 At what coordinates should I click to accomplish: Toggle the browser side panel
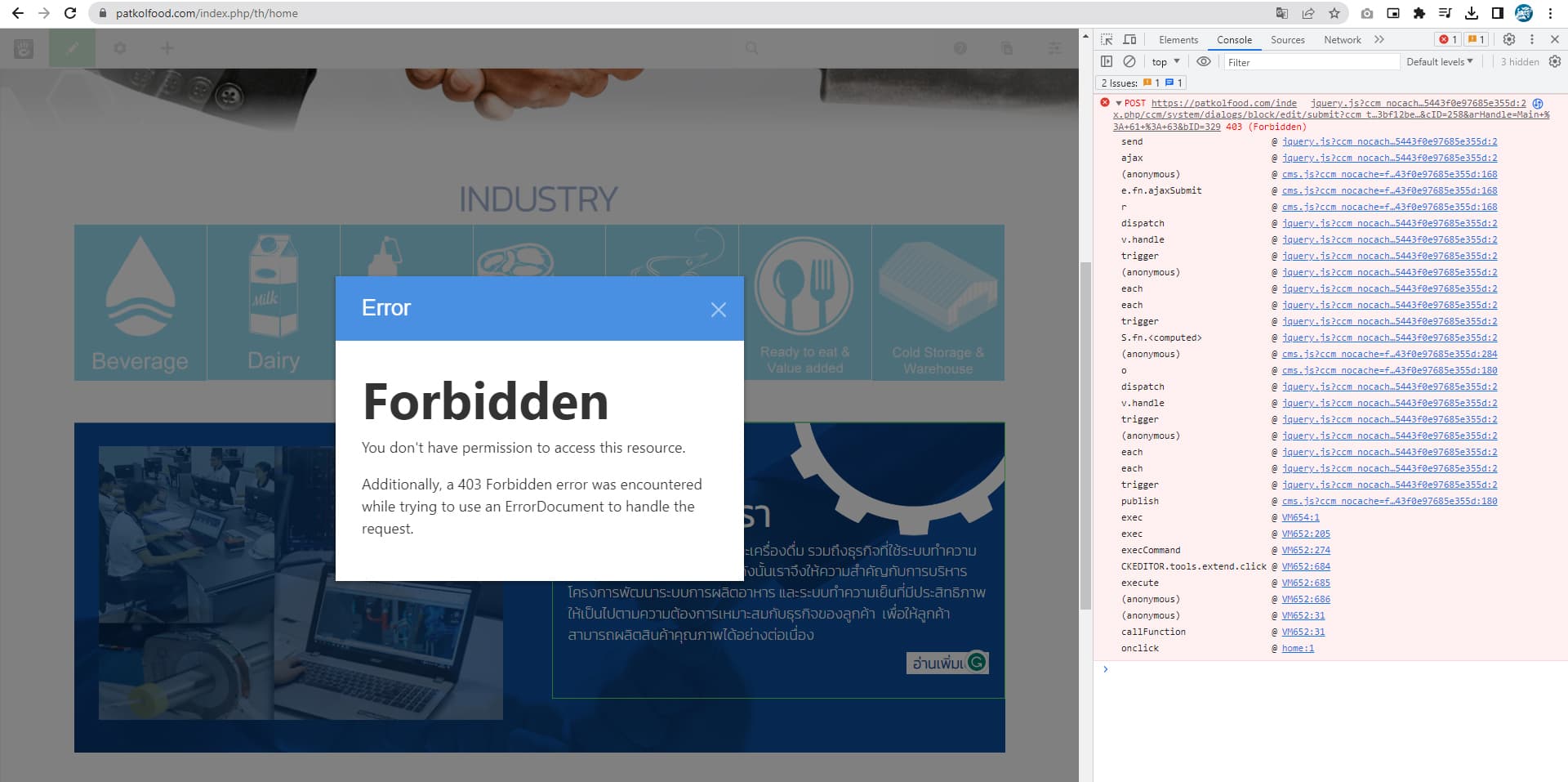(x=1498, y=13)
